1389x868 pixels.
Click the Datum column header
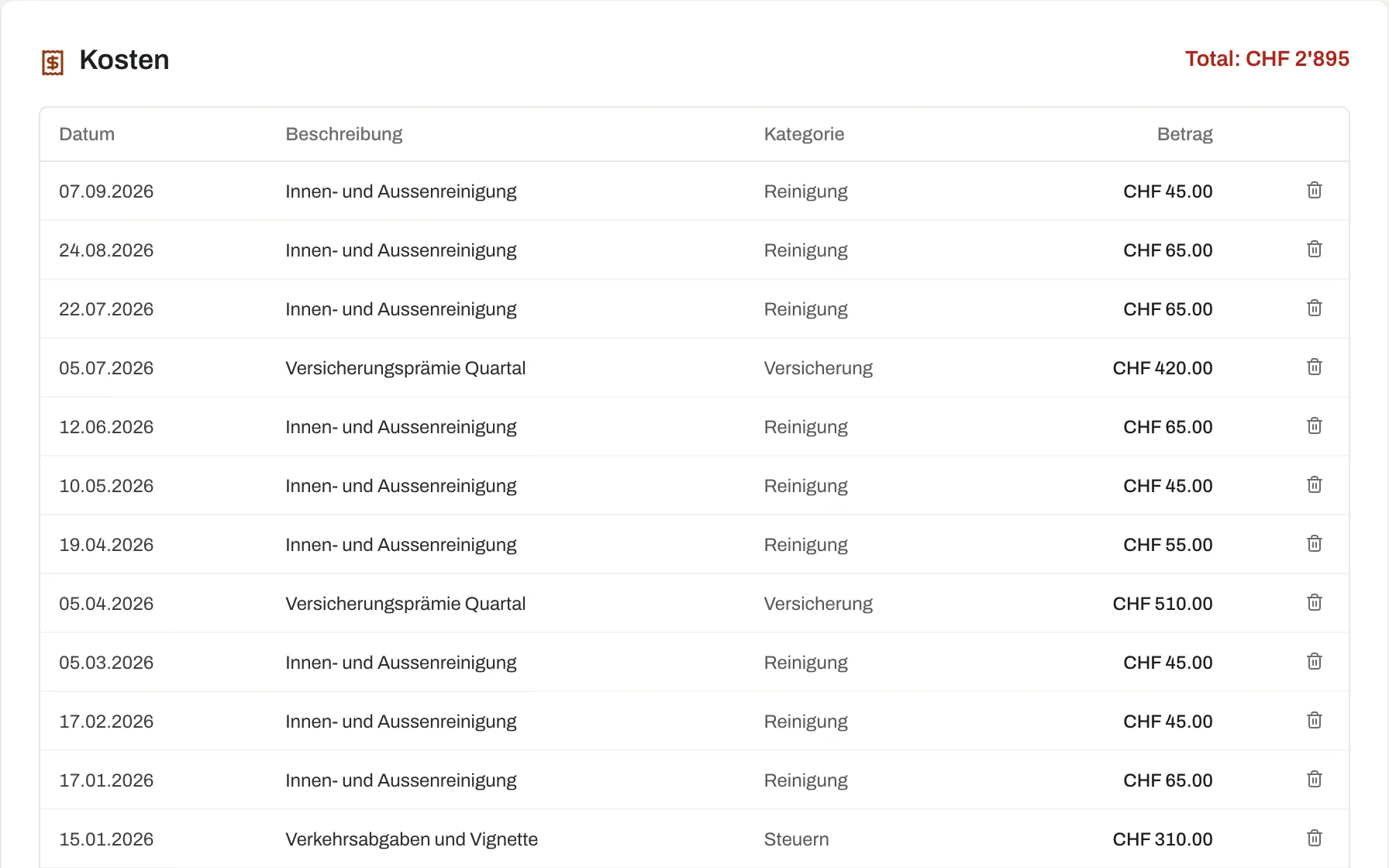[x=87, y=134]
